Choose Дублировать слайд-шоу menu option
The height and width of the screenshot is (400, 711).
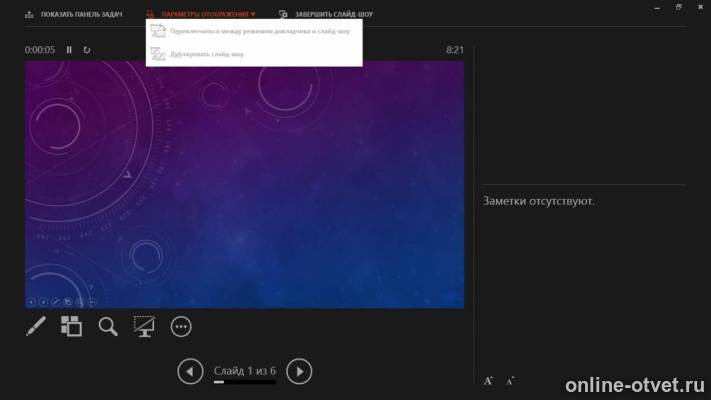(254, 54)
